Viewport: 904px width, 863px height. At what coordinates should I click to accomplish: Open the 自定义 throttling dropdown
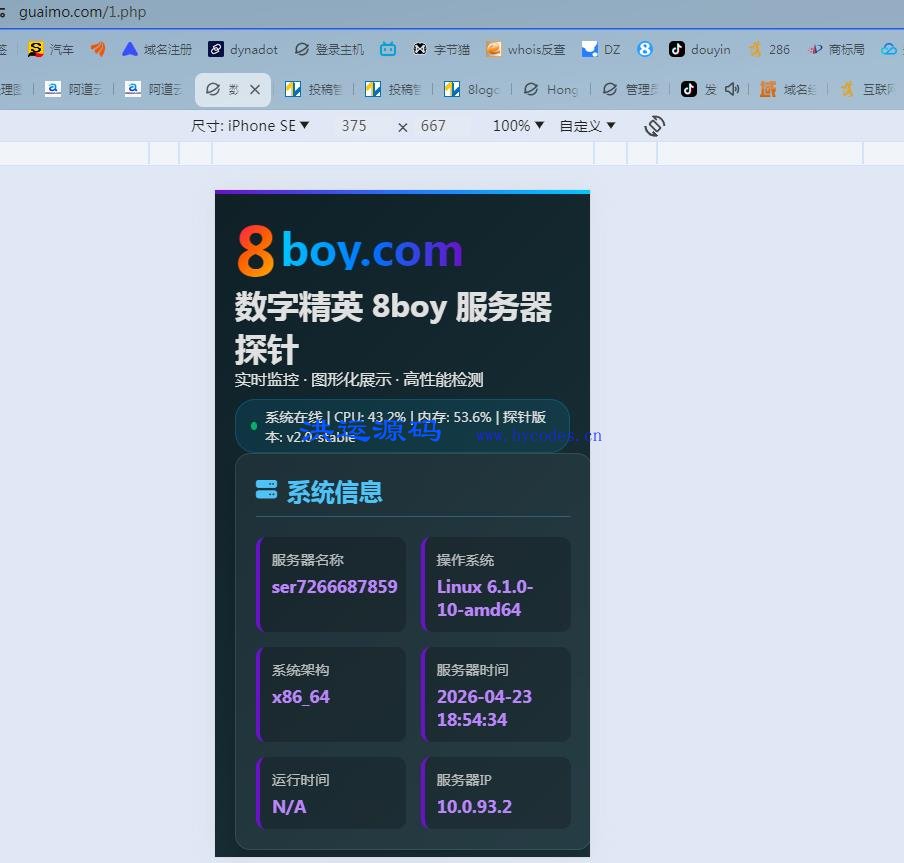point(587,126)
